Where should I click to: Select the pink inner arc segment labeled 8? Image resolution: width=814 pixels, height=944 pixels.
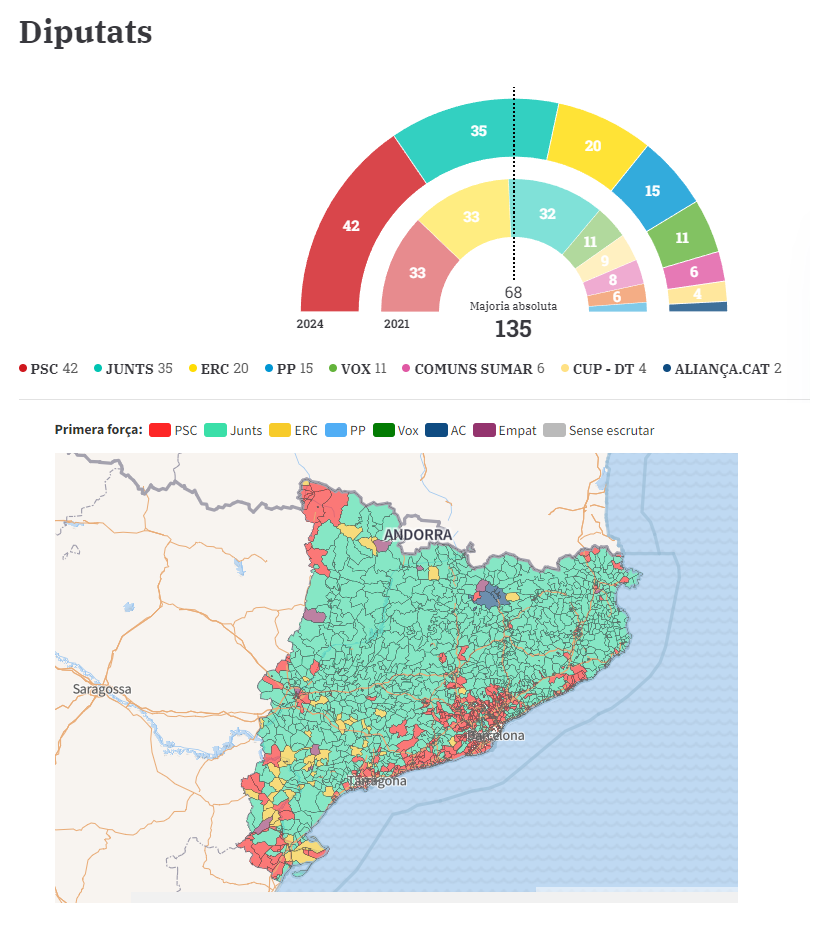click(612, 280)
